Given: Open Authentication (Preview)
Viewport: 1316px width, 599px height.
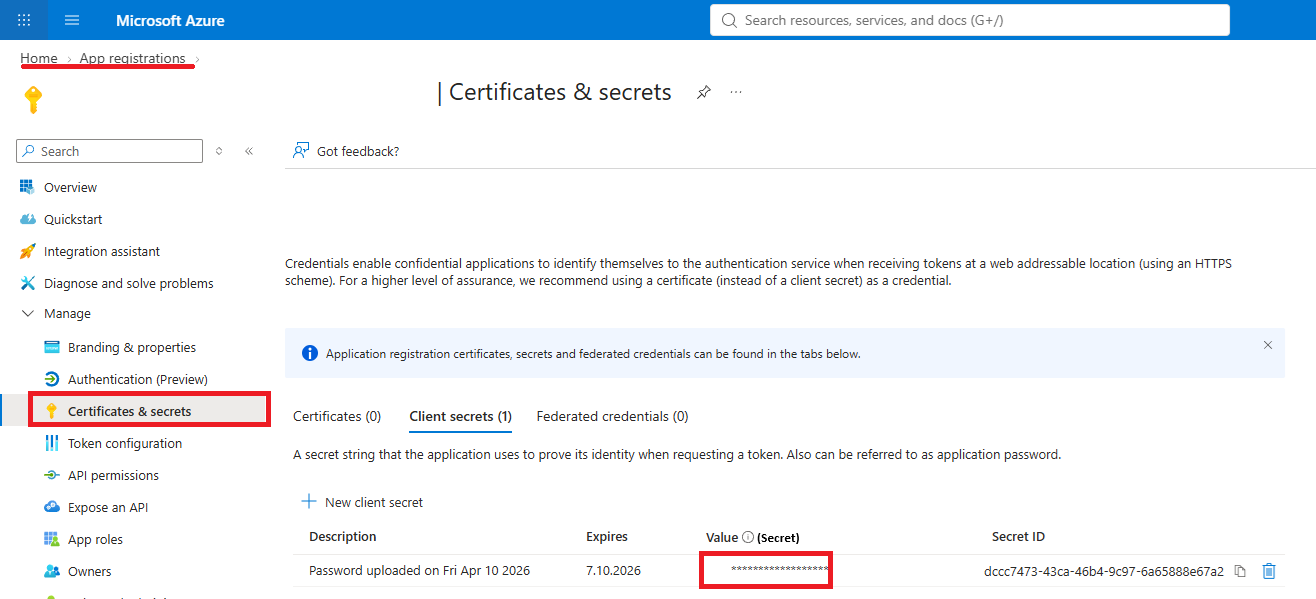Looking at the screenshot, I should [138, 379].
